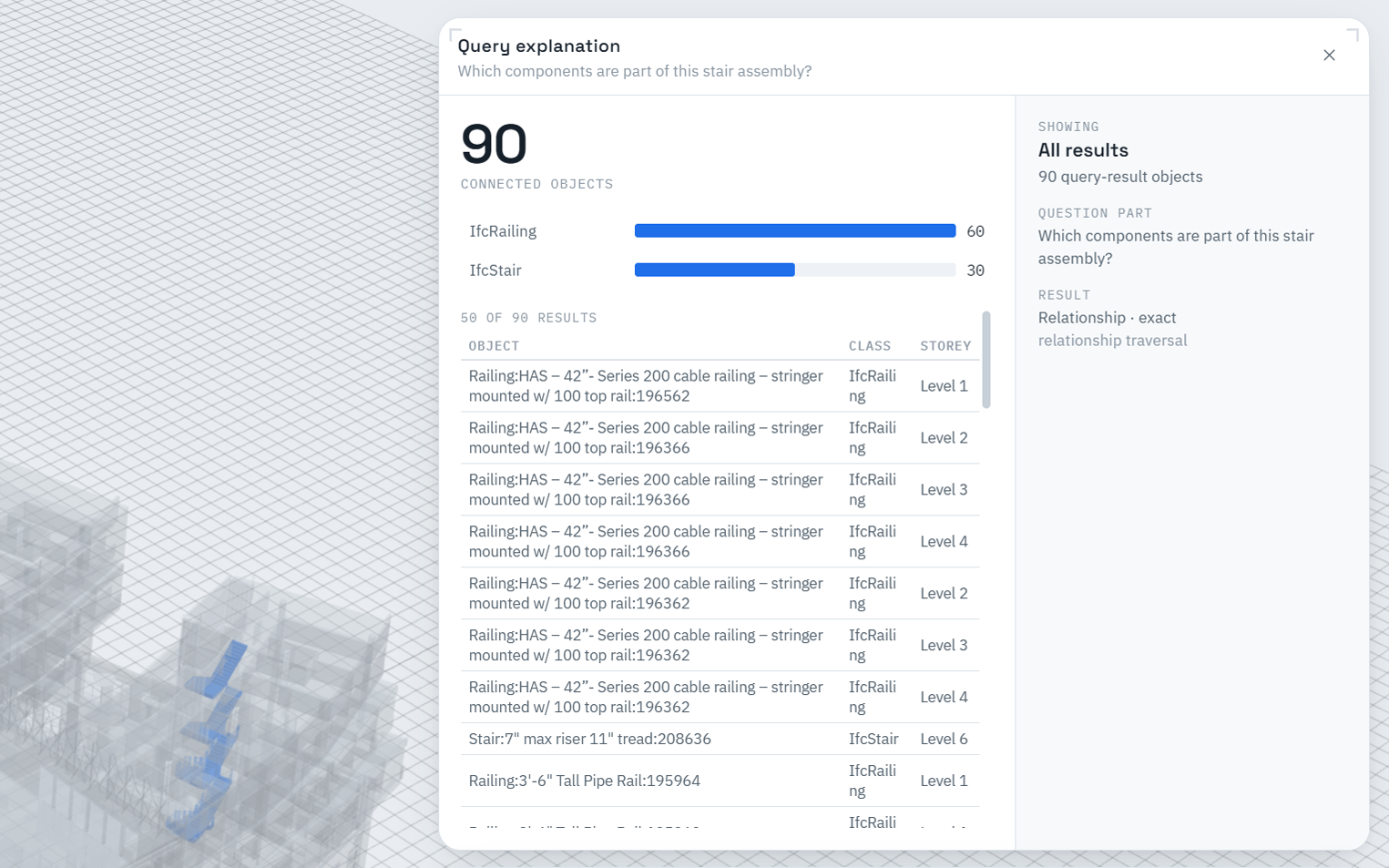Click Level 1 cell of Tall Pipe Rail row
This screenshot has height=868, width=1389.
944,781
